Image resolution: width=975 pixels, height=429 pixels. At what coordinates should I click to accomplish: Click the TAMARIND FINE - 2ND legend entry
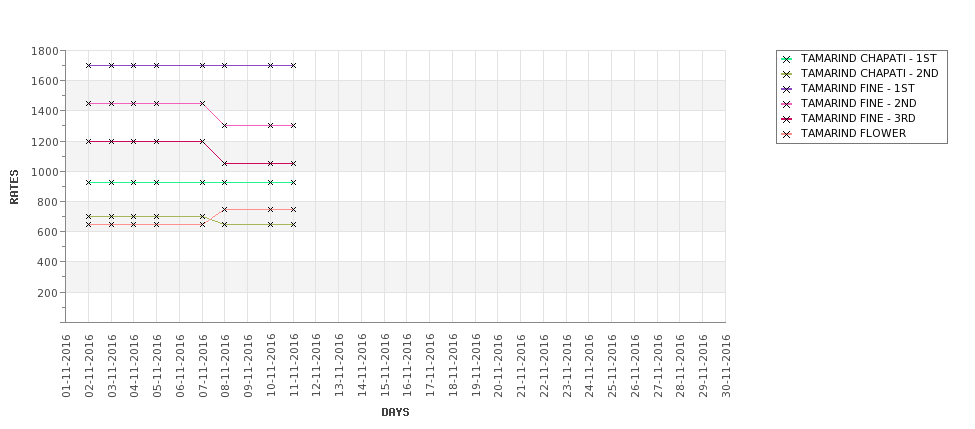tap(848, 103)
